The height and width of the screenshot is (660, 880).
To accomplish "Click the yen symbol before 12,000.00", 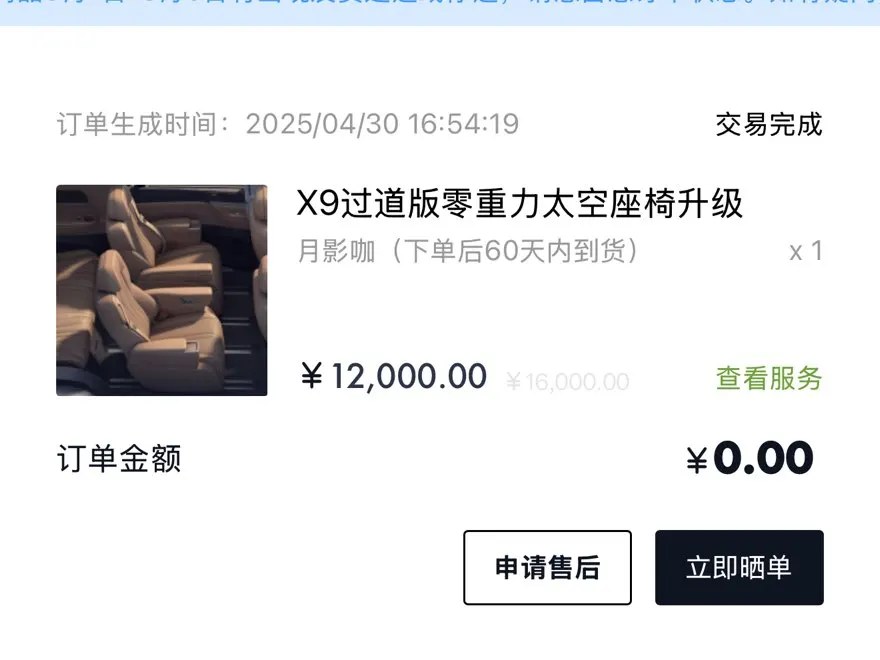I will [312, 376].
